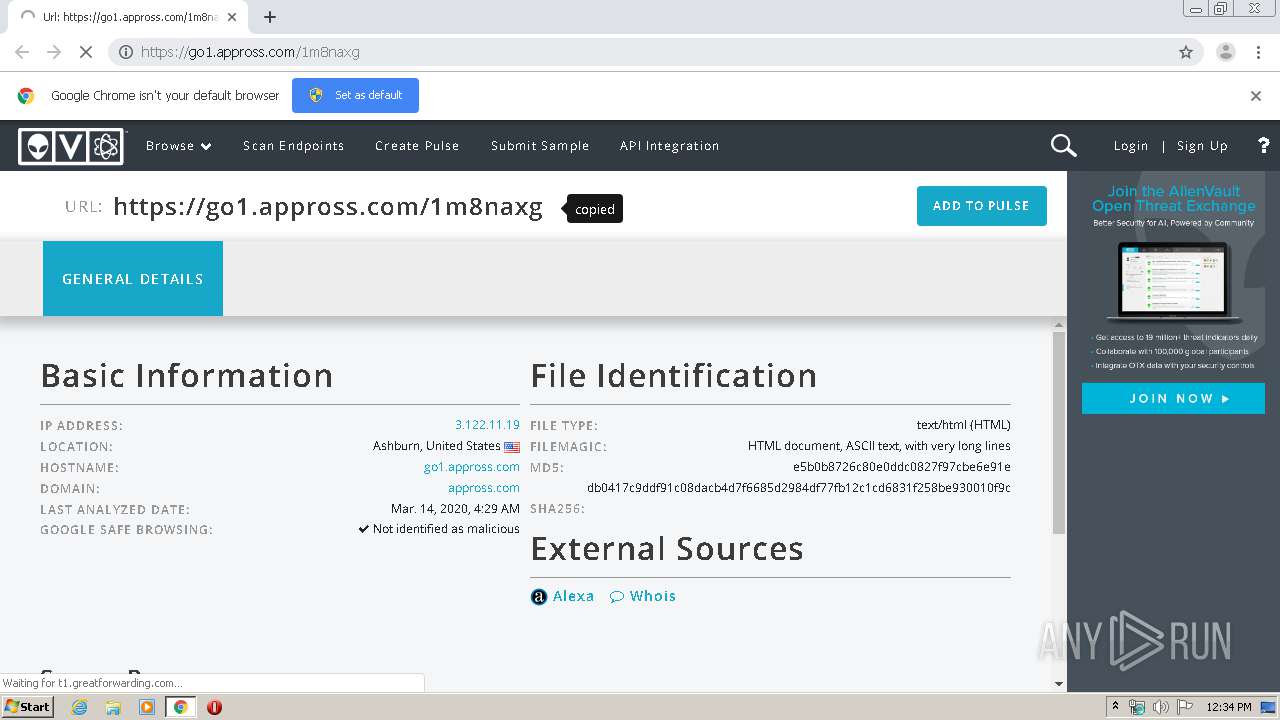The width and height of the screenshot is (1280, 720).
Task: Stop page loading with X button
Action: (86, 52)
